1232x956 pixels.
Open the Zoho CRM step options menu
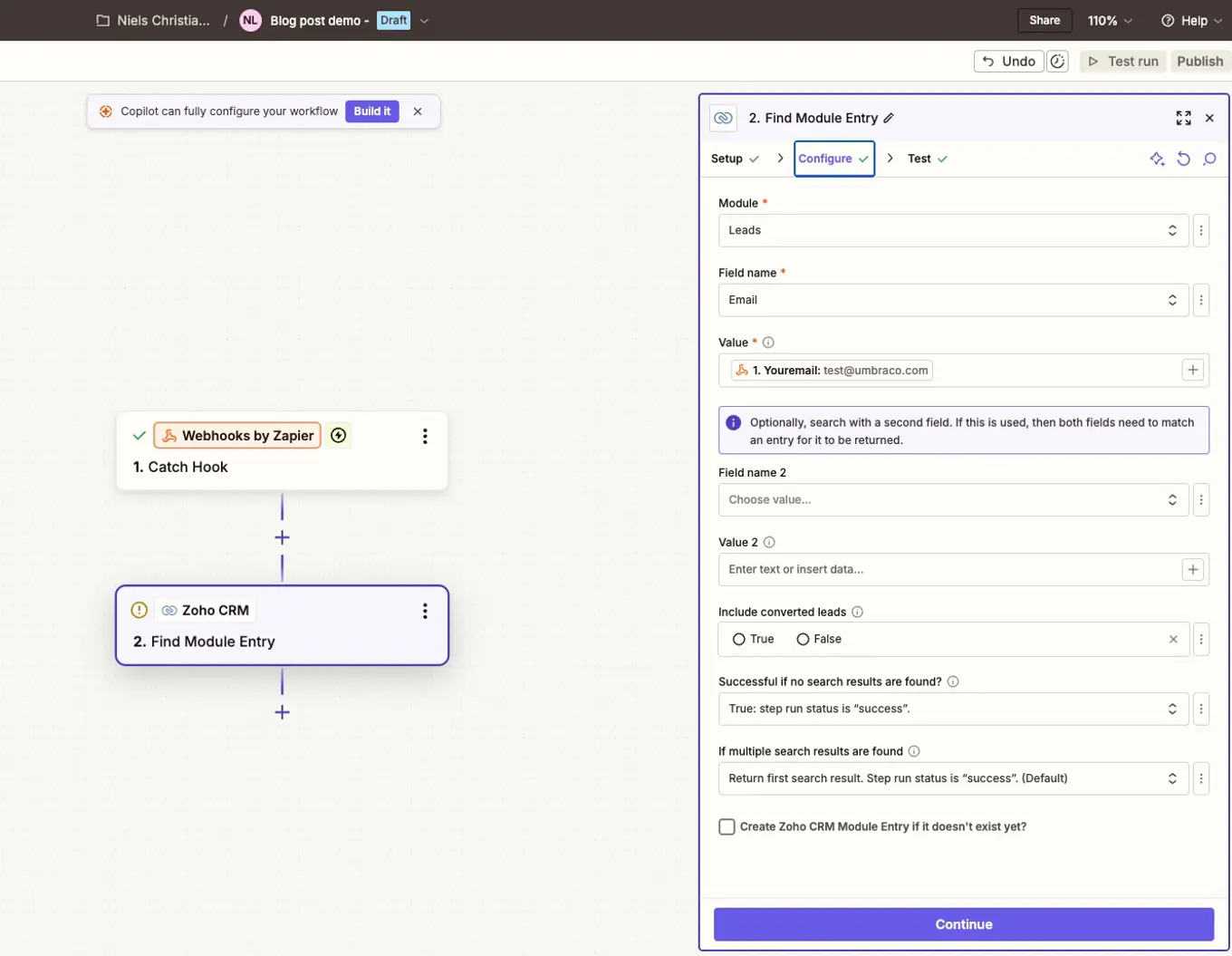tap(424, 610)
